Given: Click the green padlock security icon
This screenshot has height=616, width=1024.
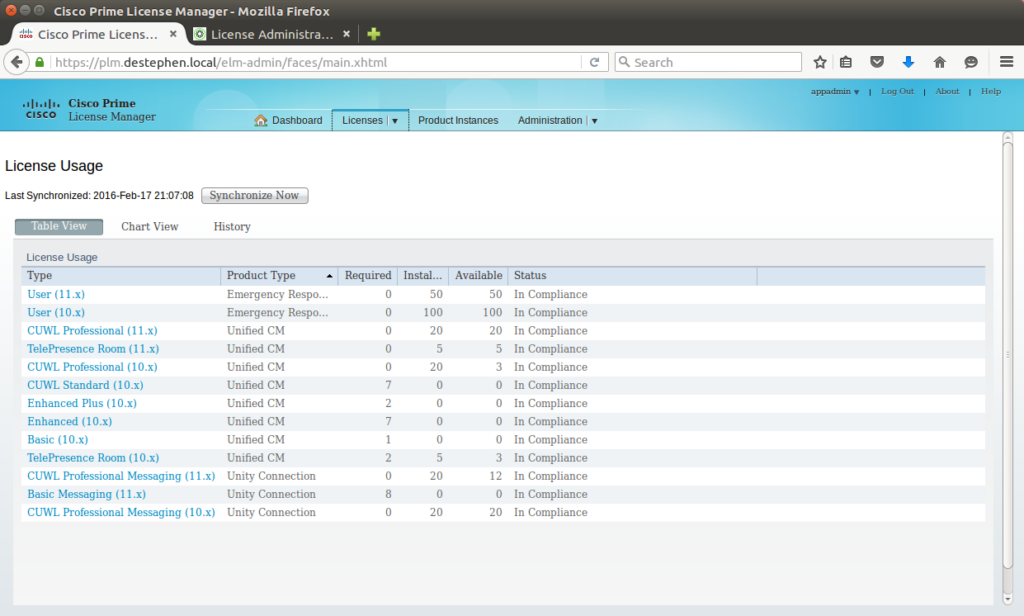Looking at the screenshot, I should click(39, 62).
